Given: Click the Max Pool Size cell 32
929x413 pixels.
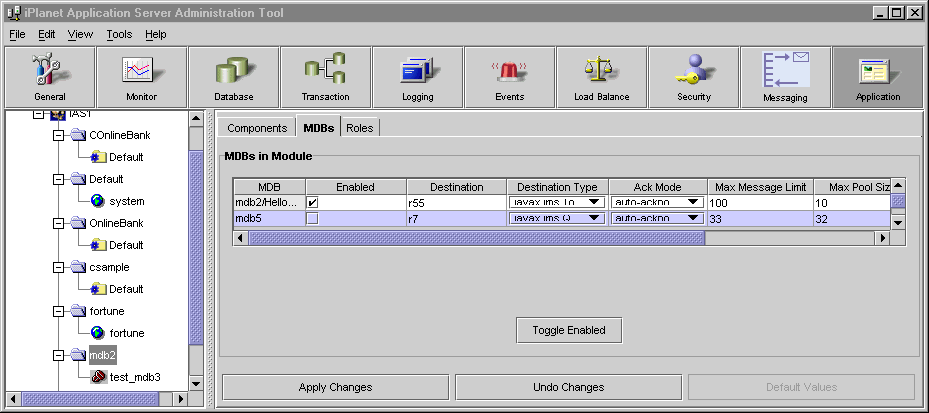Looking at the screenshot, I should click(x=852, y=219).
